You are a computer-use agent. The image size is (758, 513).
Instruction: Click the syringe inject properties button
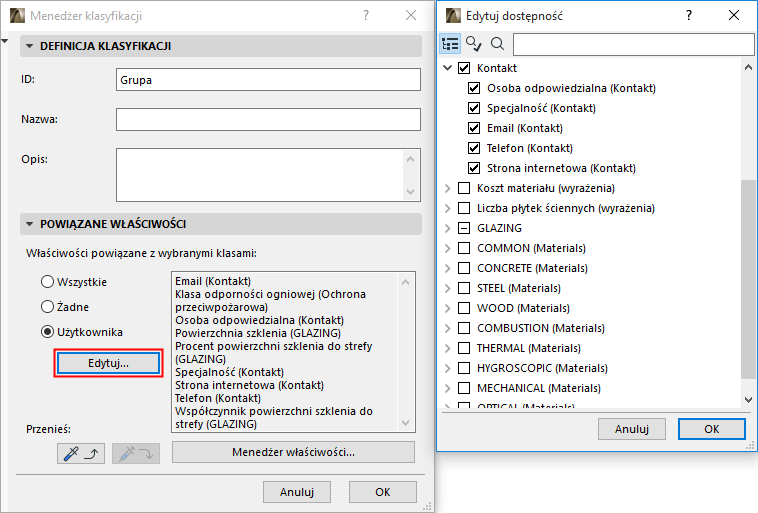135,453
